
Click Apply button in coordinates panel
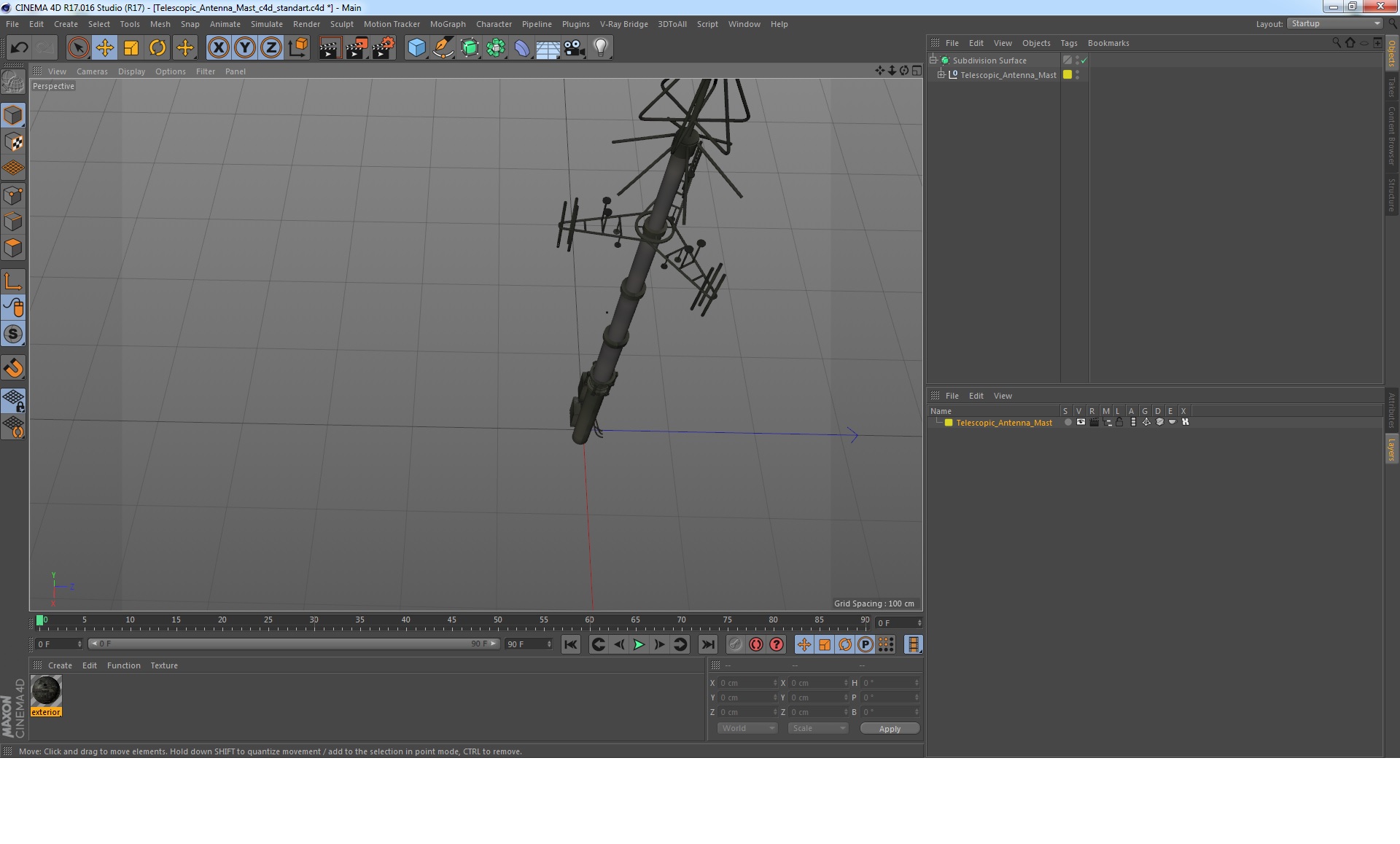[x=888, y=728]
